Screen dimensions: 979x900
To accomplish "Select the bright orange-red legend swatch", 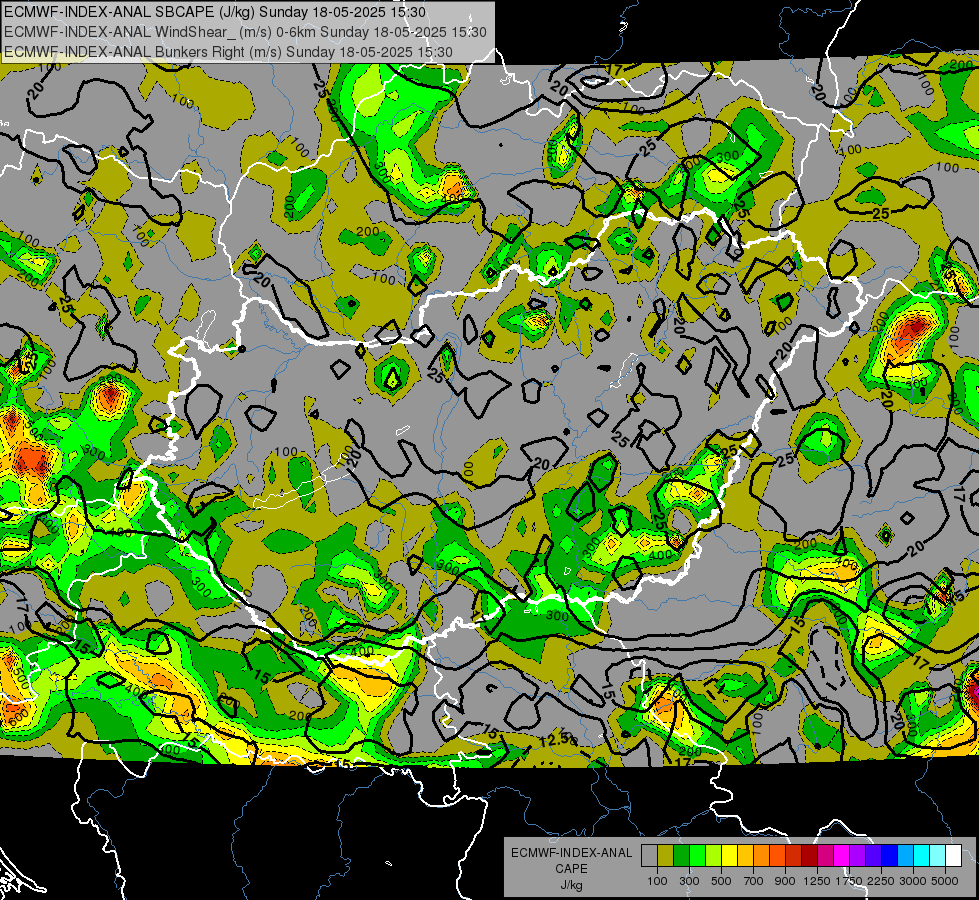I will coord(777,856).
